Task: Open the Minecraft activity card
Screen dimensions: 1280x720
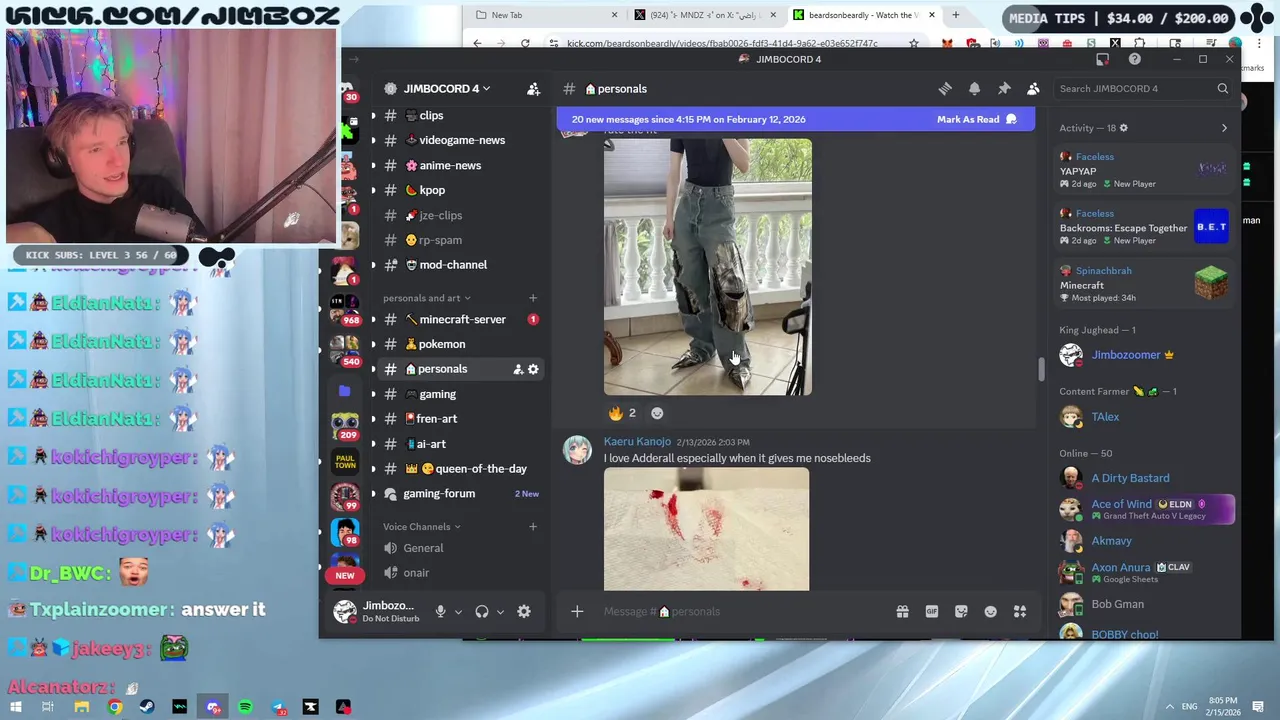Action: [1145, 284]
